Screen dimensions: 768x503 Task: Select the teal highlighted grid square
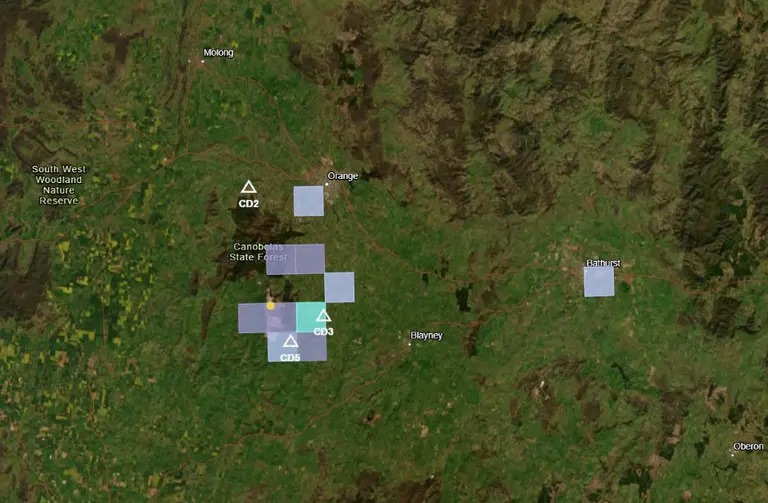point(311,317)
